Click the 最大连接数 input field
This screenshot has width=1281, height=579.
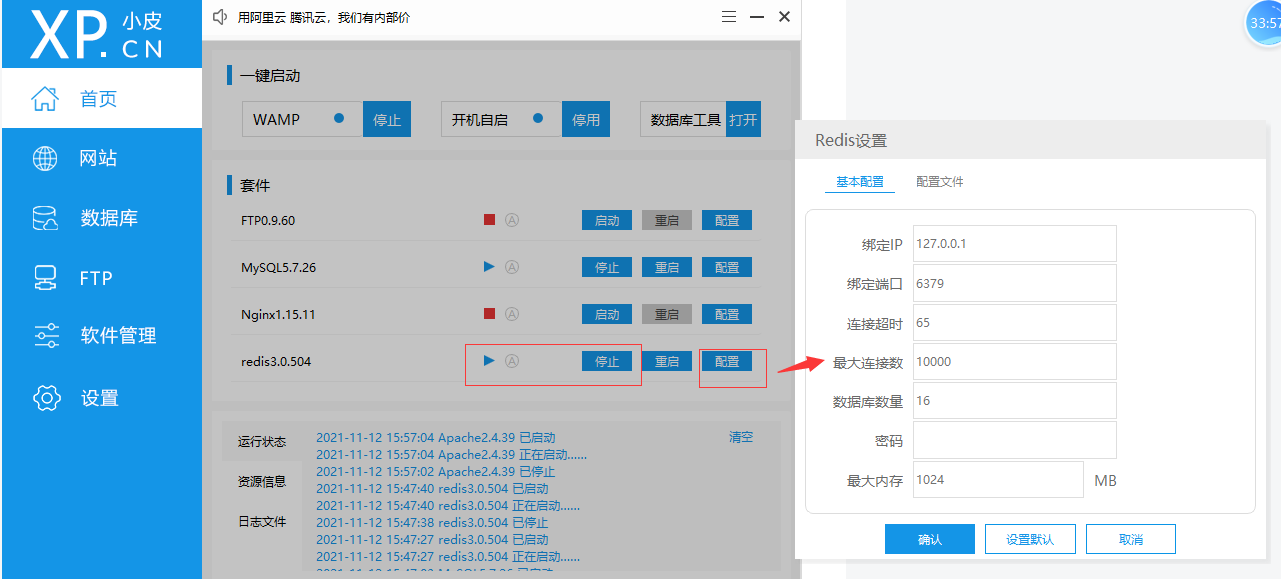1014,361
